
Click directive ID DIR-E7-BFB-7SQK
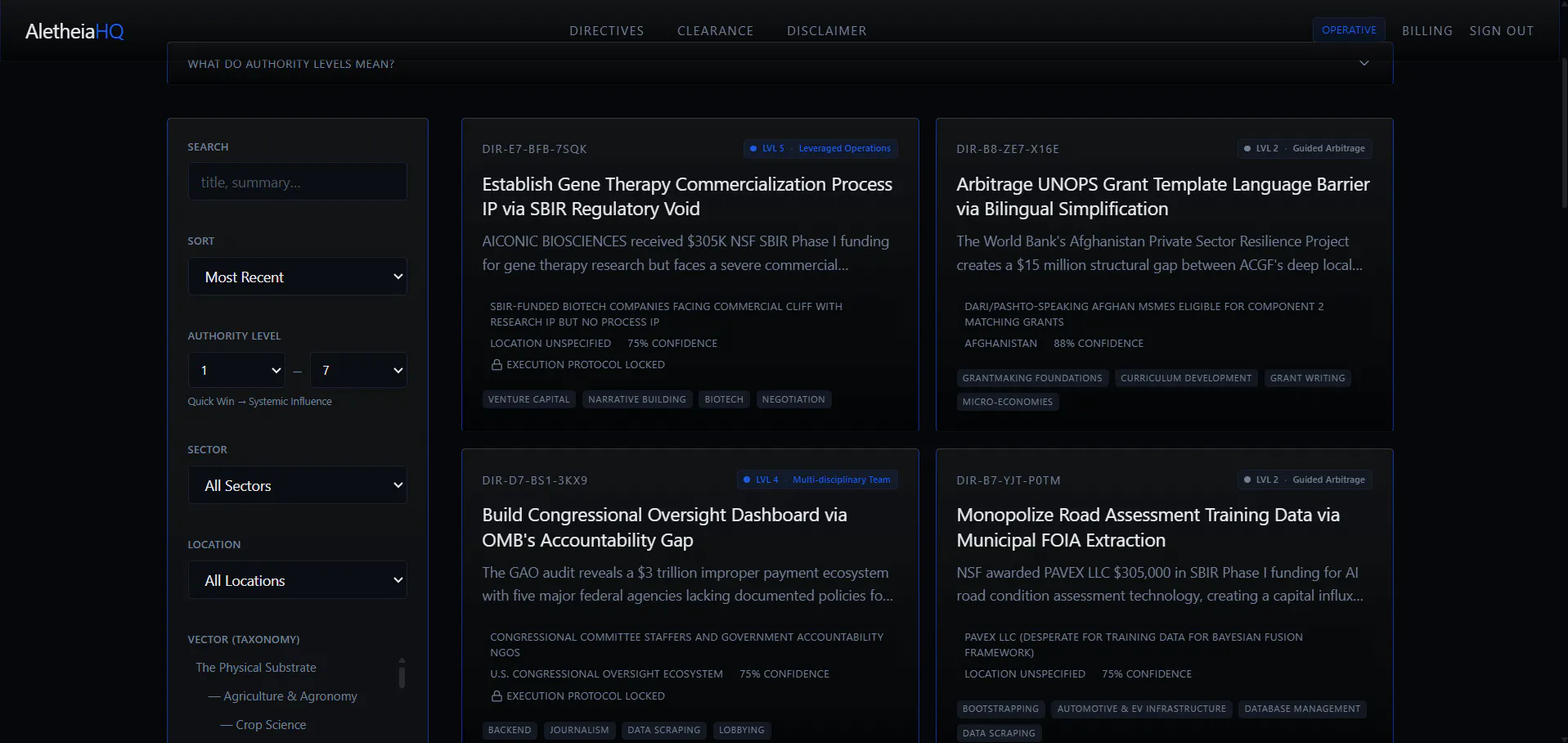[534, 149]
